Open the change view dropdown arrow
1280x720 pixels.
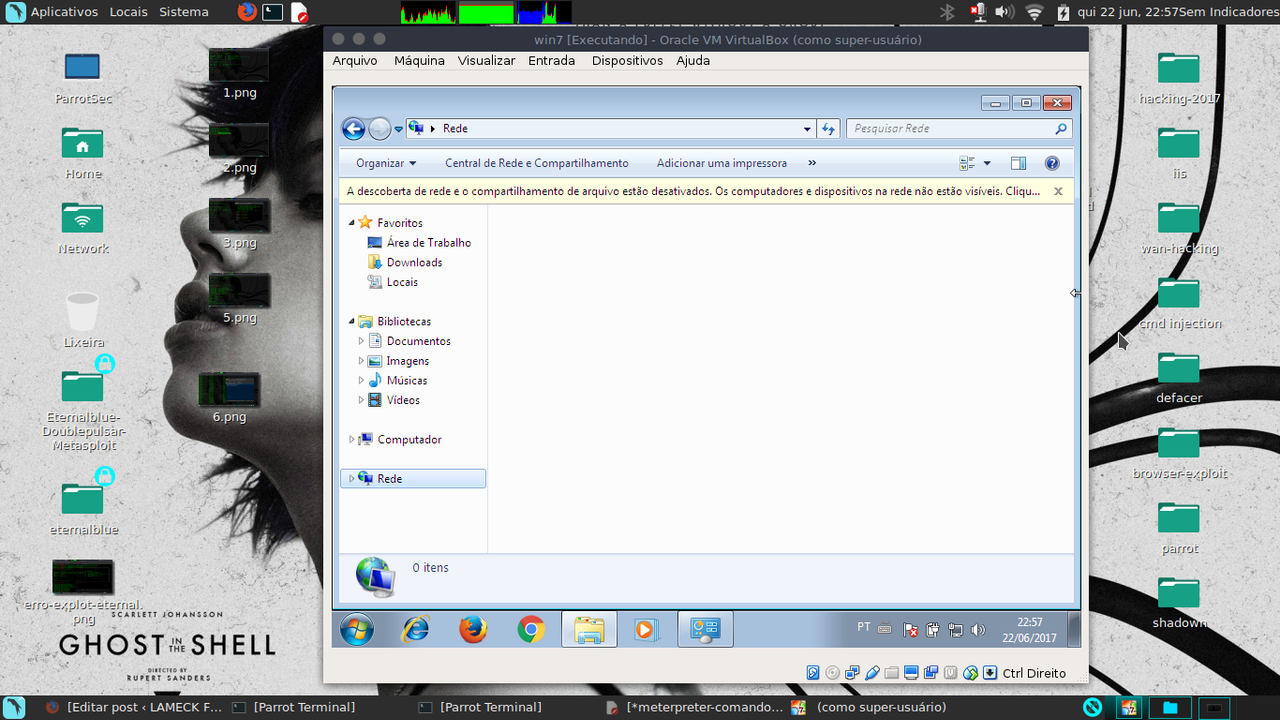coord(987,163)
